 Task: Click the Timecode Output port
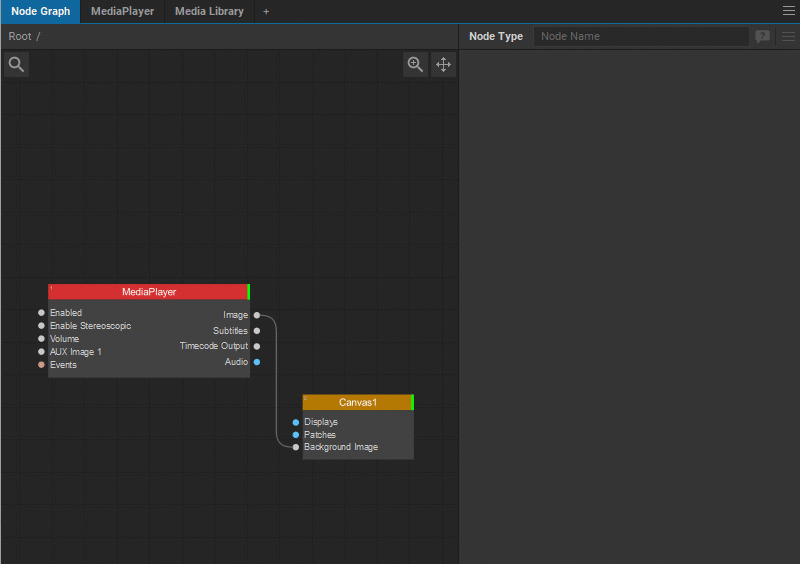257,346
